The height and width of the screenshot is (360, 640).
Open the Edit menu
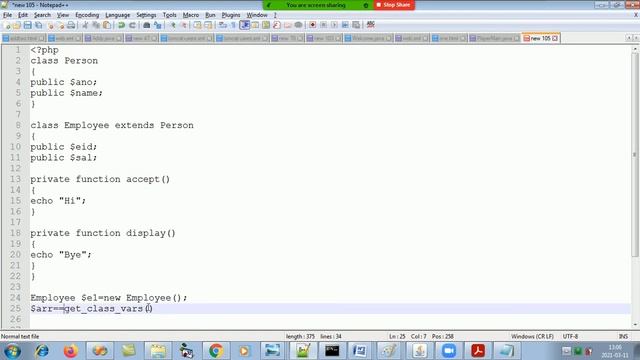click(23, 15)
